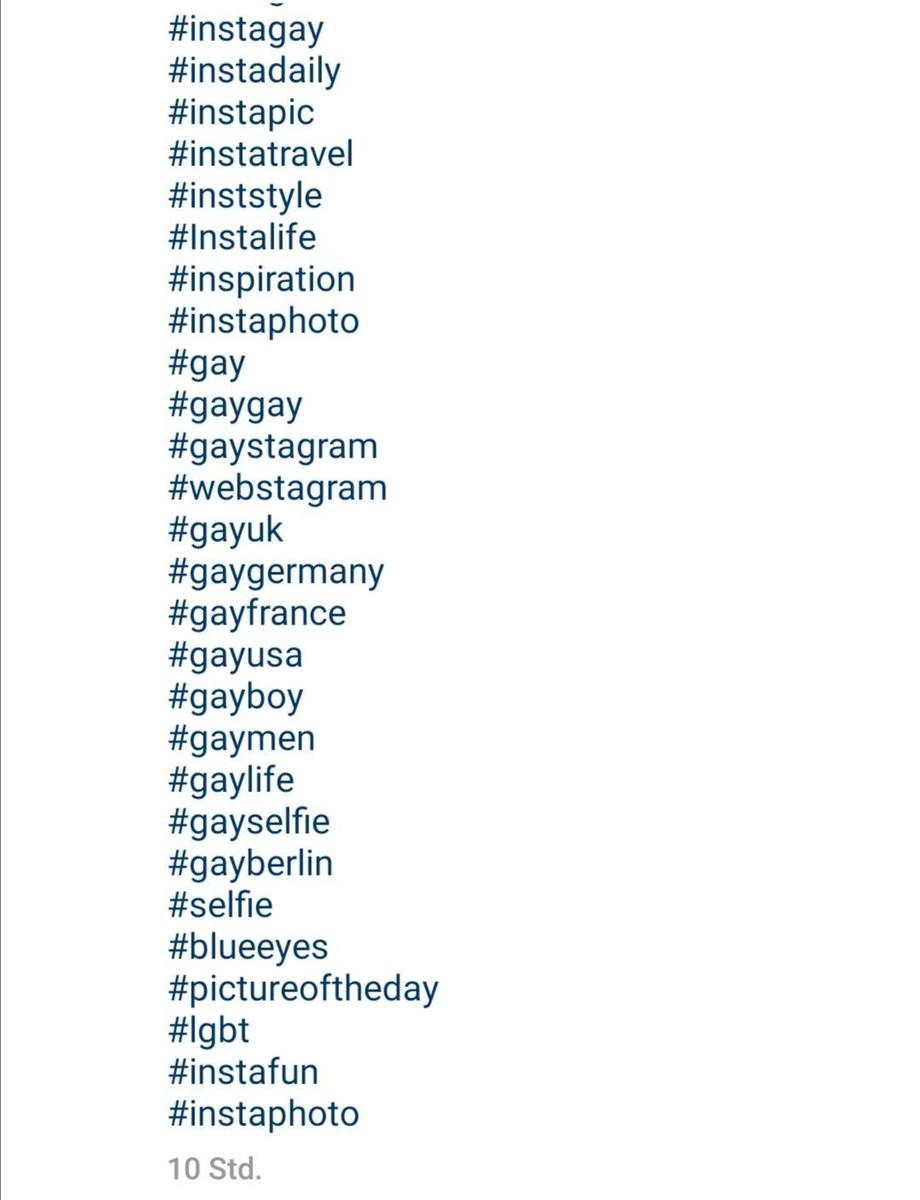Click the 10 Std. timestamp
920x1200 pixels.
215,1168
